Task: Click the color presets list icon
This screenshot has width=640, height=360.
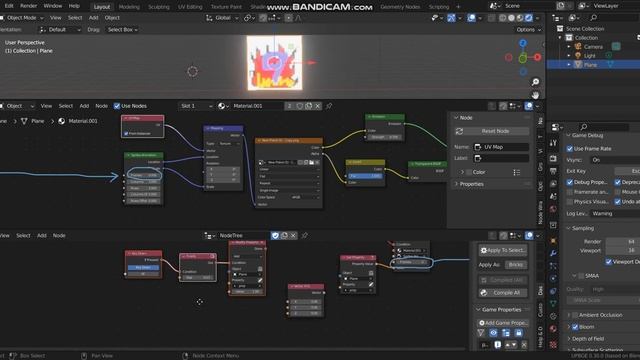Action: pyautogui.click(x=517, y=172)
